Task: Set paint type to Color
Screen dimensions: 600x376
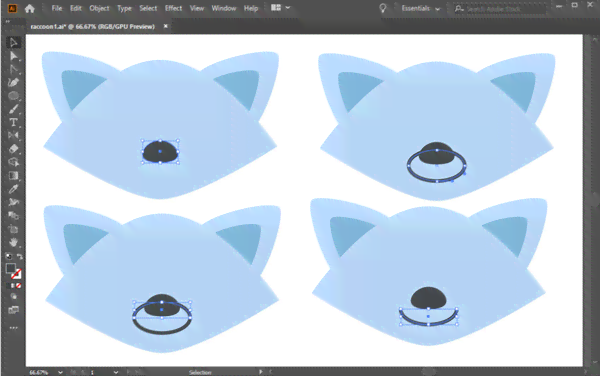Action: click(x=8, y=286)
